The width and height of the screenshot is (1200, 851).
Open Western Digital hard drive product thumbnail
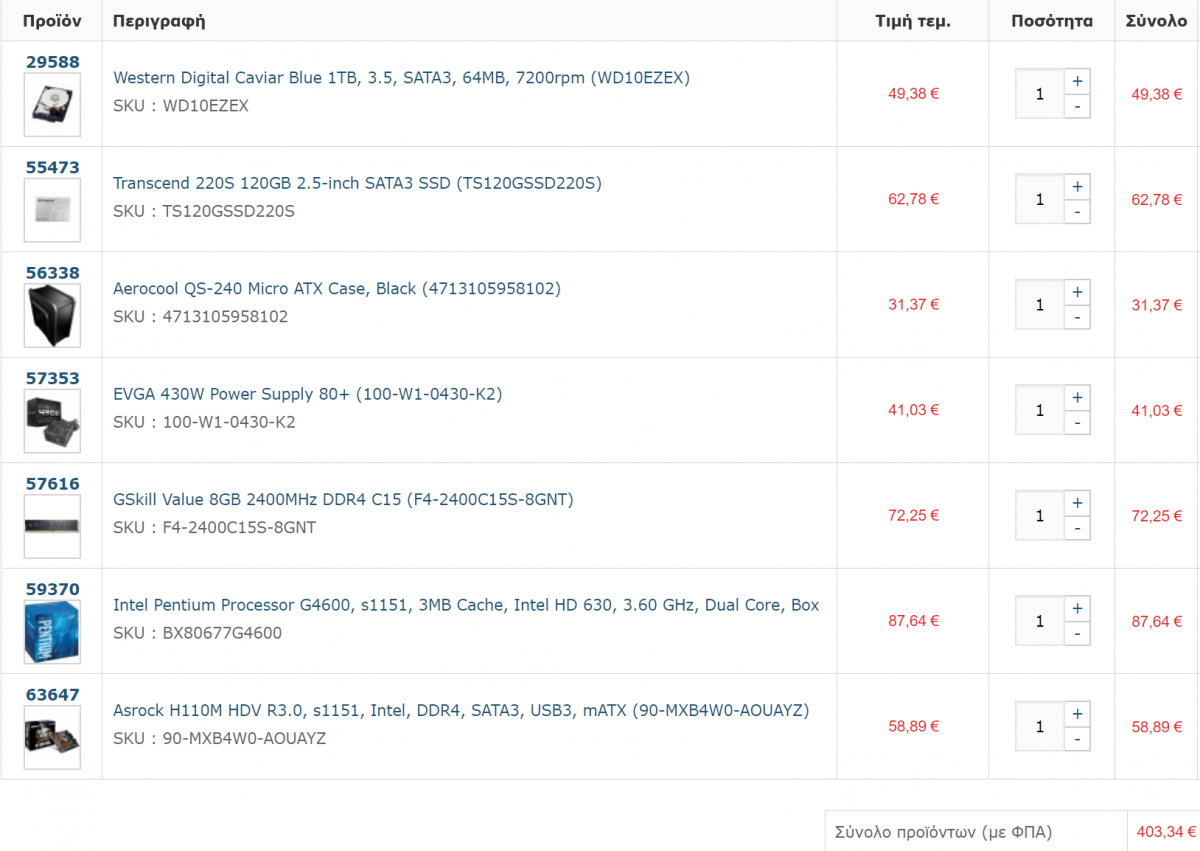click(52, 105)
